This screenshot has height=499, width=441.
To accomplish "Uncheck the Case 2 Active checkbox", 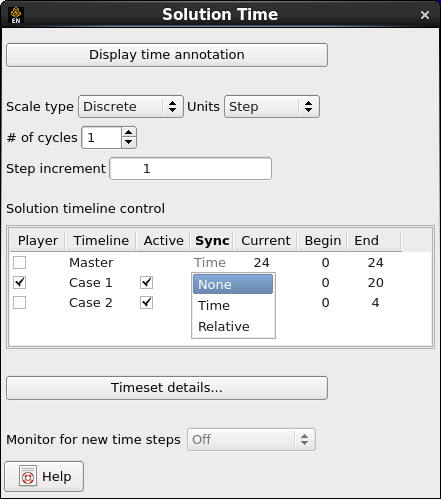I will coord(146,303).
